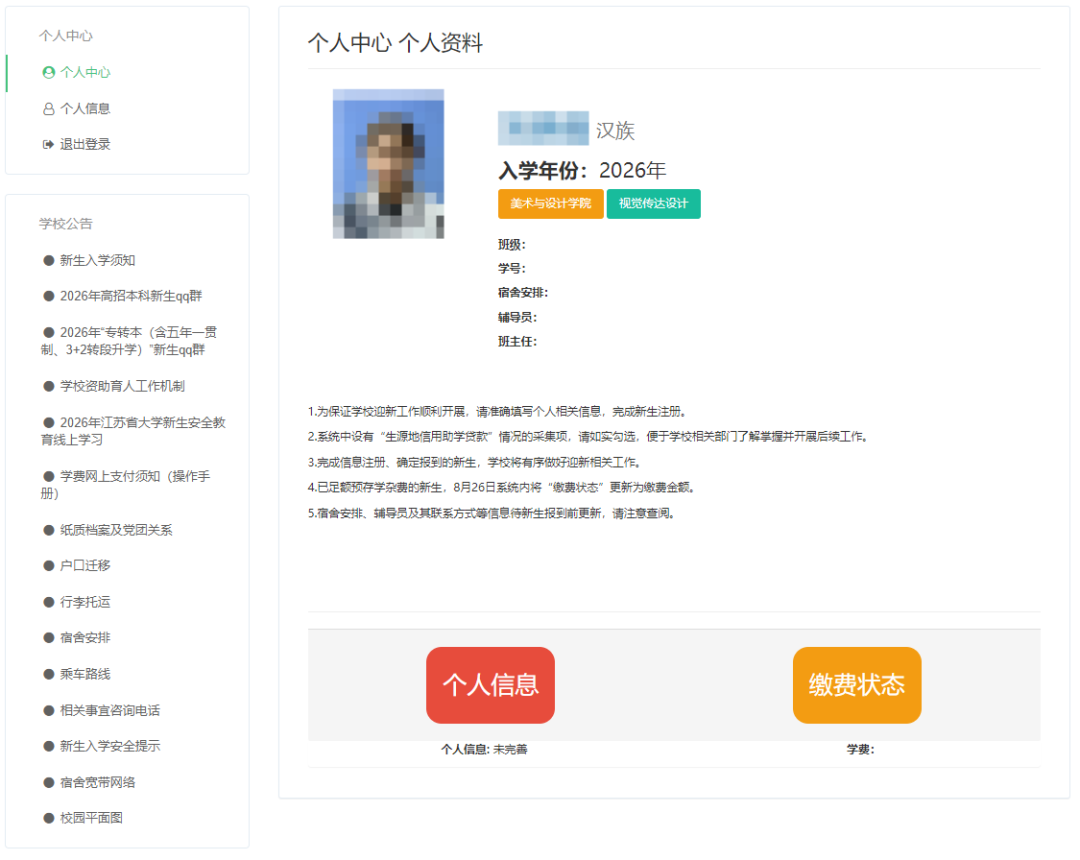Screen dimensions: 1080x860
Task: Open the 校园平面图 announcement
Action: pos(92,818)
